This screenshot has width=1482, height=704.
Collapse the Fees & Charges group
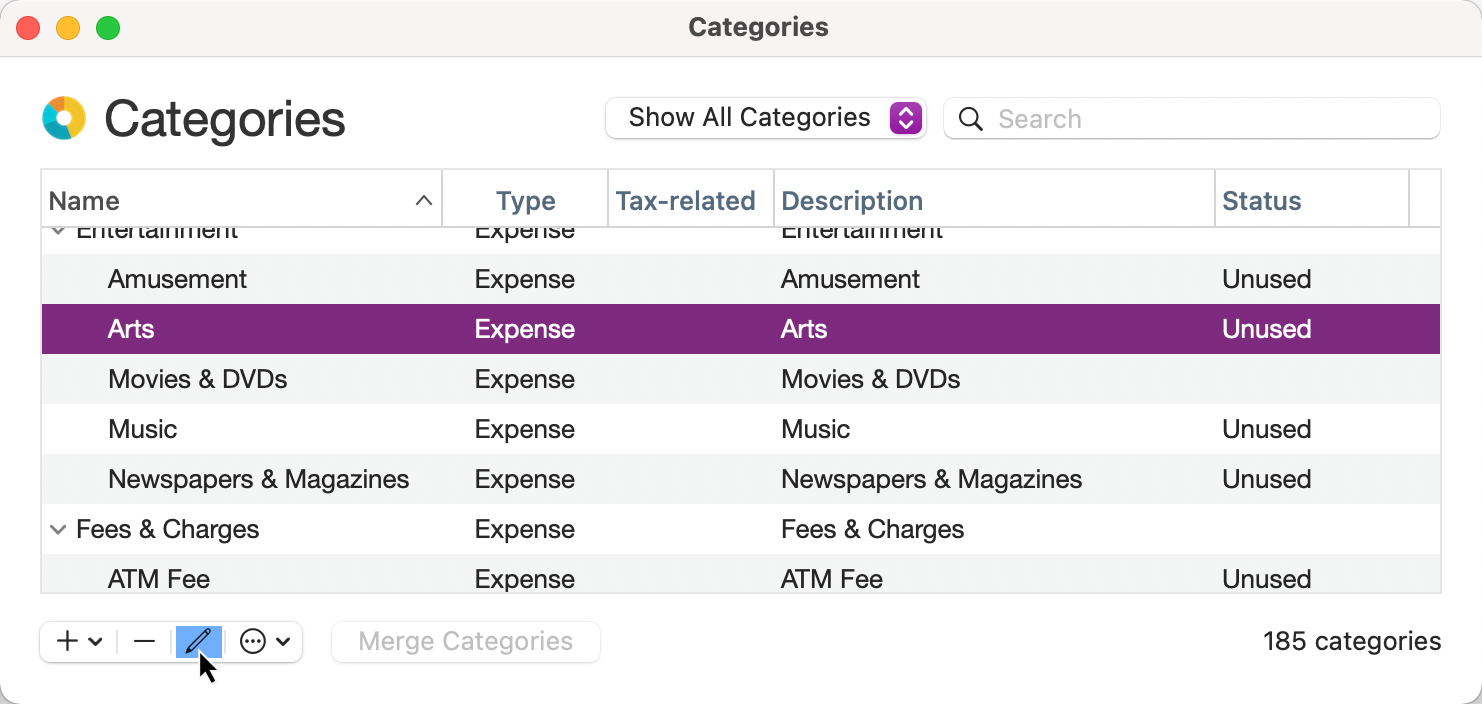tap(58, 529)
